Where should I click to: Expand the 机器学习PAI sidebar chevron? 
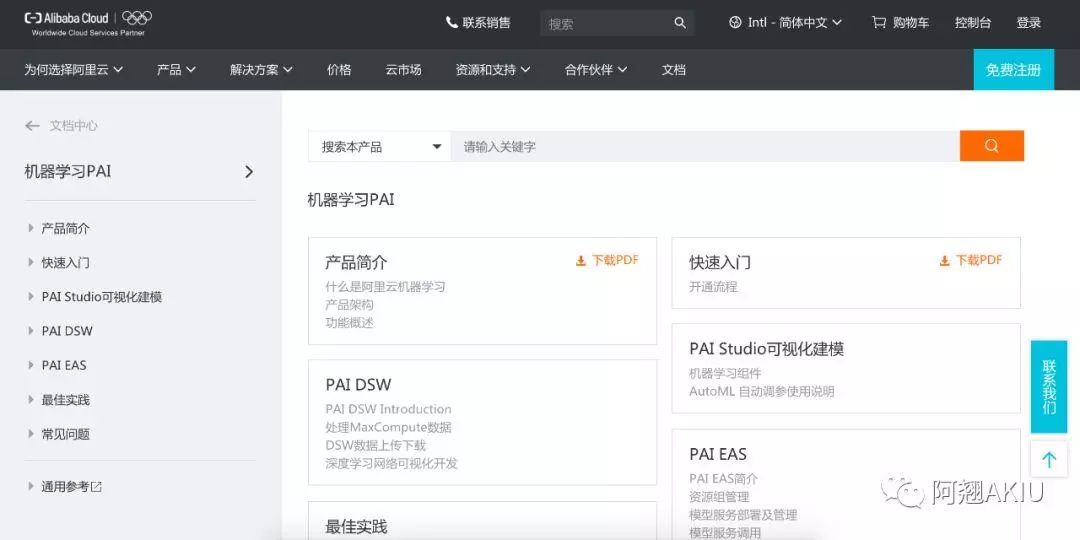click(249, 172)
